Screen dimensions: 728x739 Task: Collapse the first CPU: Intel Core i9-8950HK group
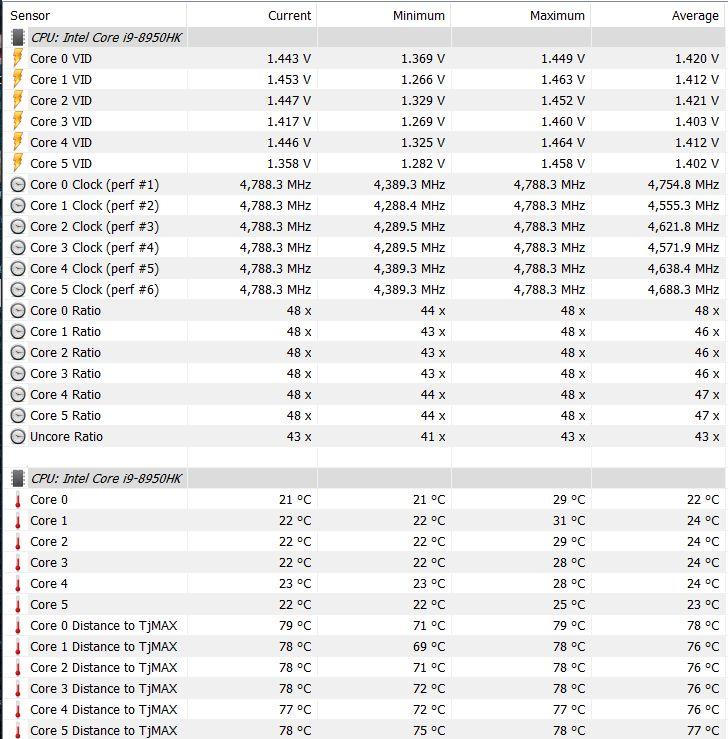tap(106, 38)
